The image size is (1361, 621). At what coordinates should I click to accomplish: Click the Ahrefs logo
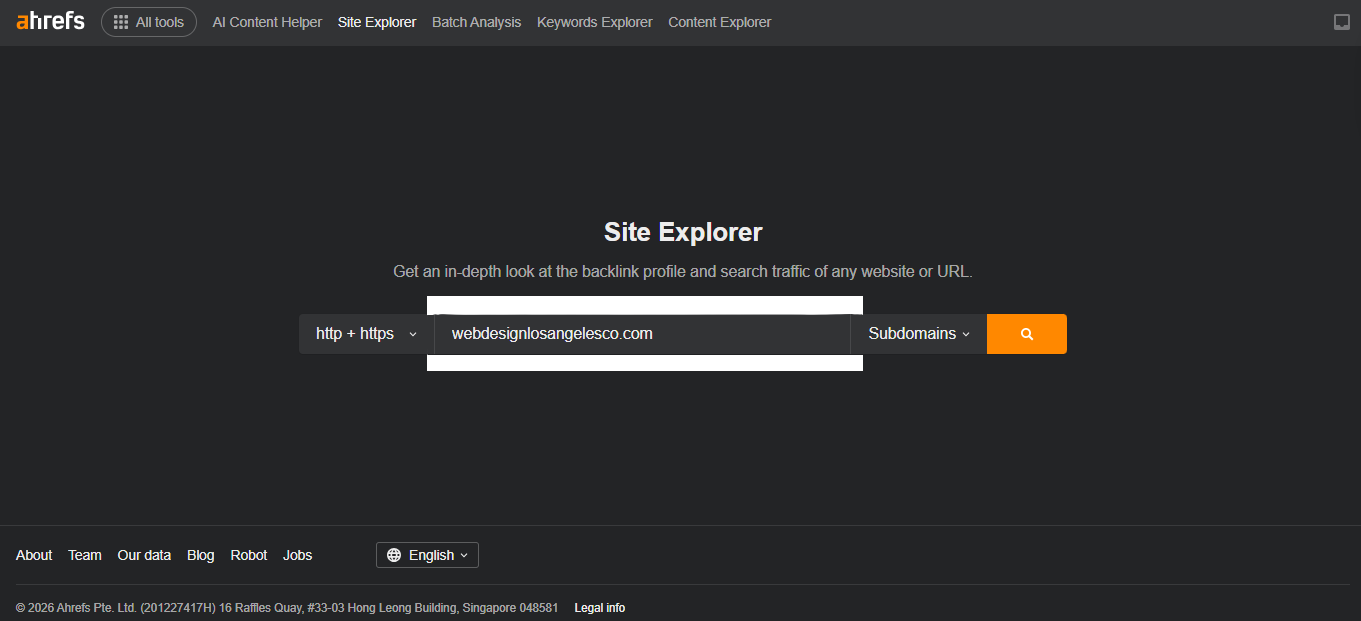tap(50, 21)
